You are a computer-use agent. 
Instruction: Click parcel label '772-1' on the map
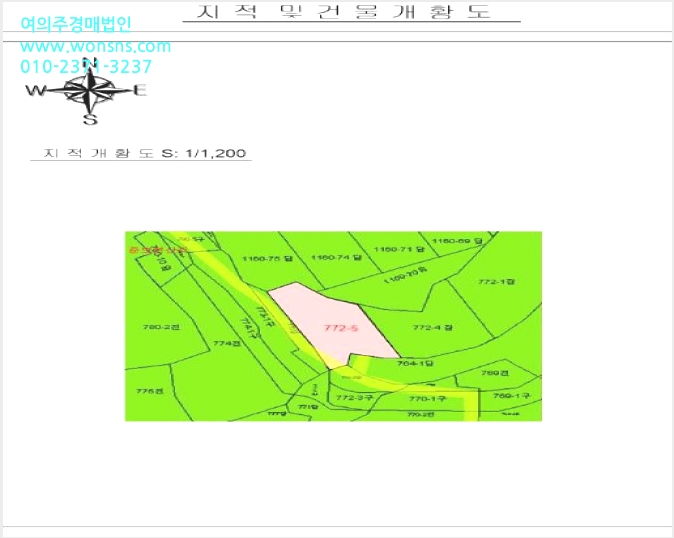[x=496, y=282]
